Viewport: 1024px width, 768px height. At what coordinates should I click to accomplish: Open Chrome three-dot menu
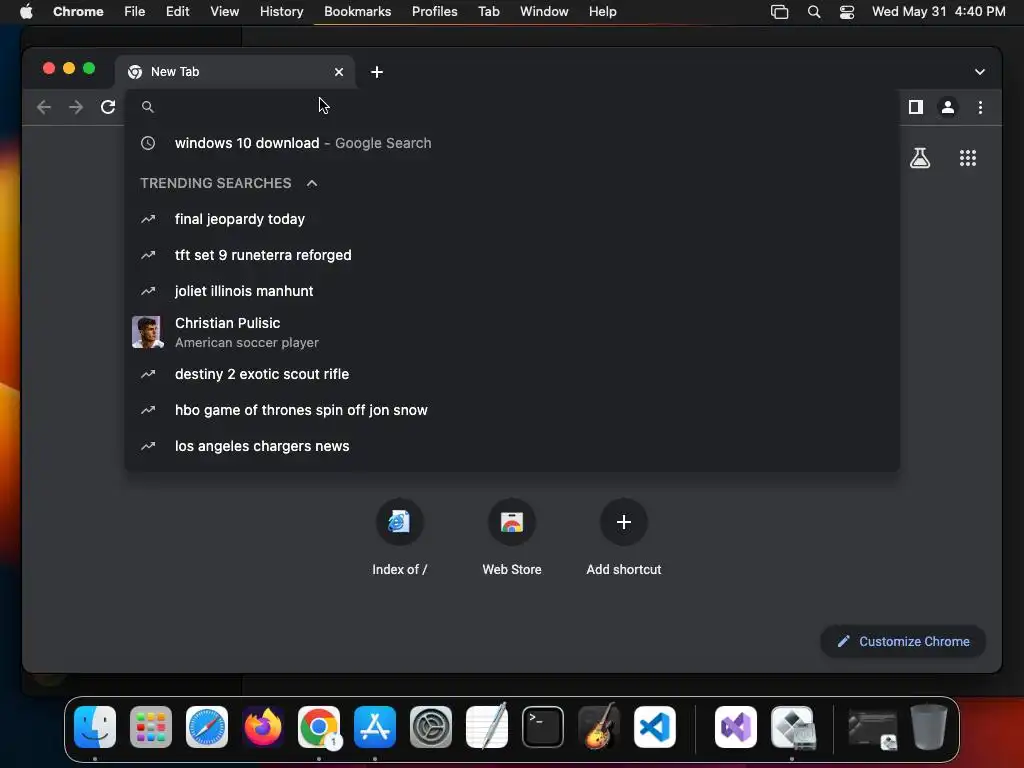click(980, 107)
